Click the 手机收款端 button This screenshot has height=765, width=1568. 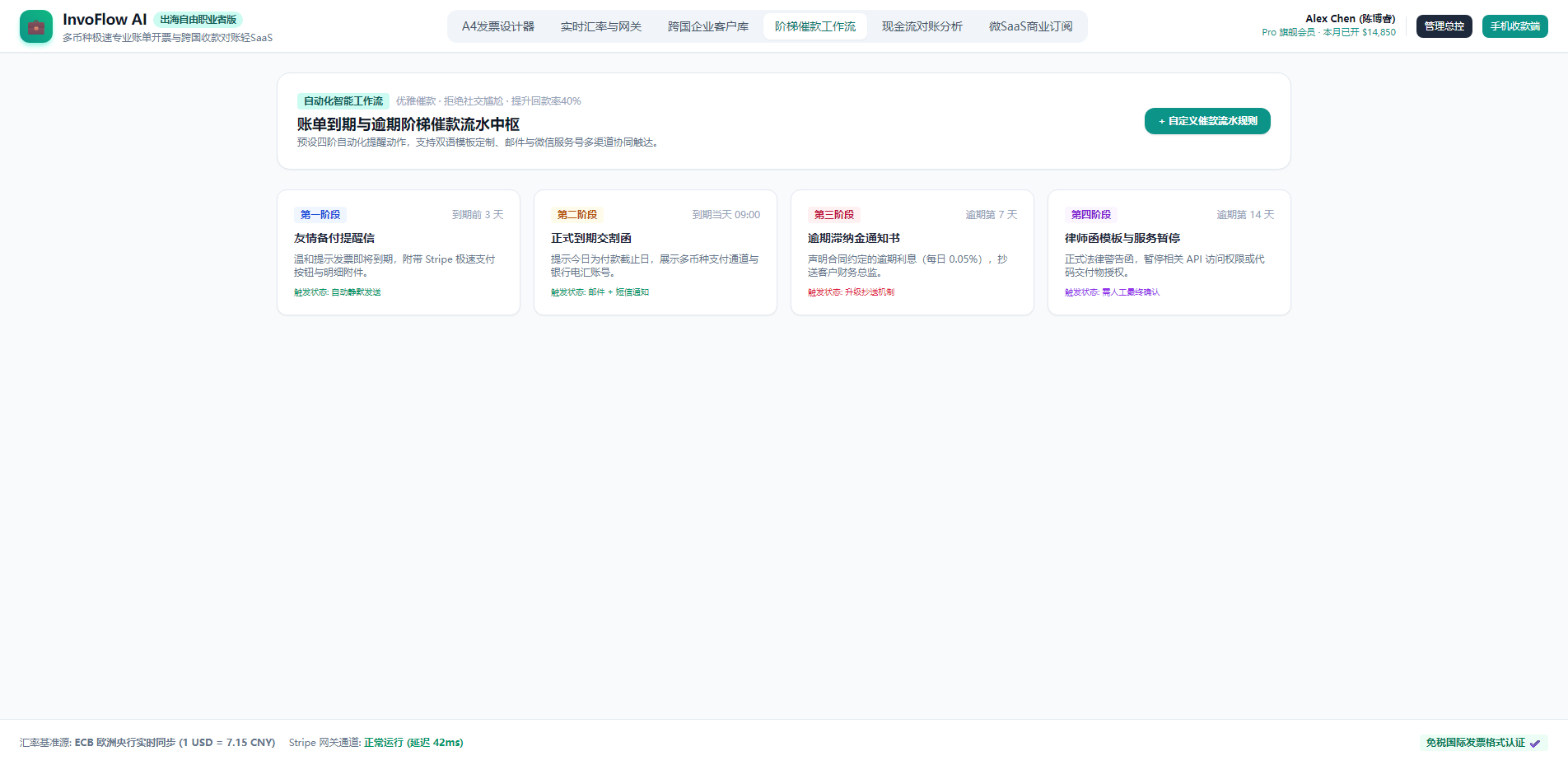(x=1515, y=26)
